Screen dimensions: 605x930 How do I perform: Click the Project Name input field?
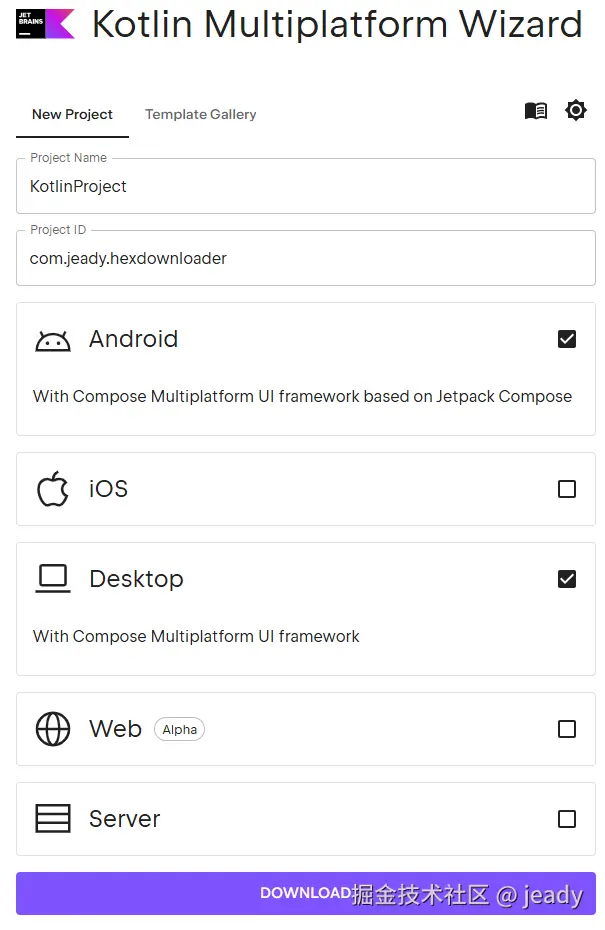(305, 187)
